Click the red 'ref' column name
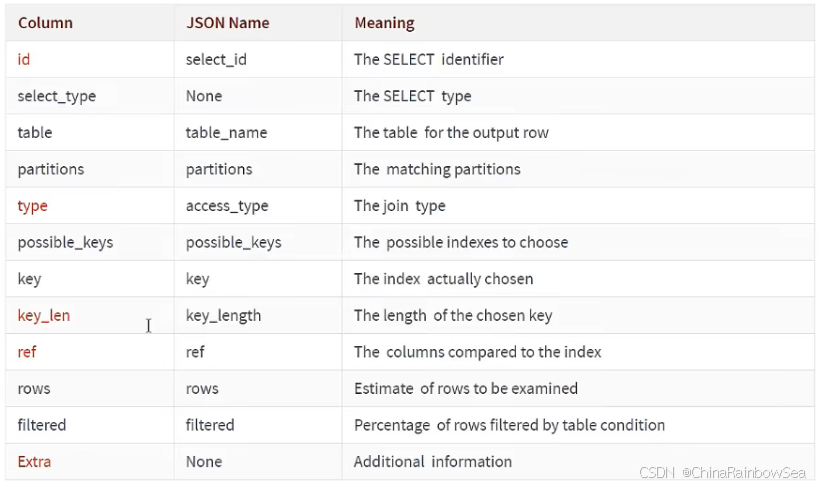Viewport: 833px width, 488px height. [27, 352]
